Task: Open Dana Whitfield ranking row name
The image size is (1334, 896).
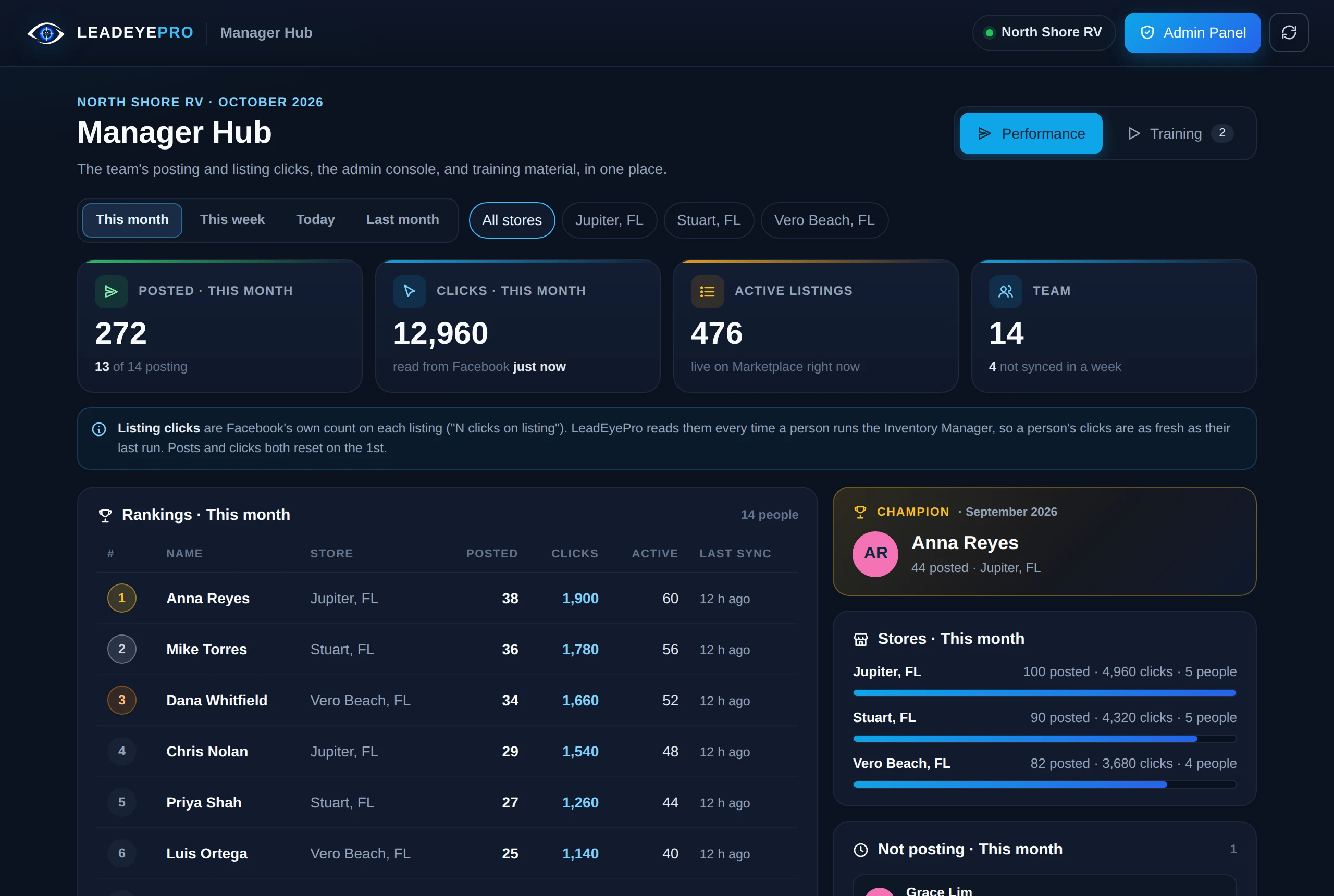Action: [x=217, y=700]
